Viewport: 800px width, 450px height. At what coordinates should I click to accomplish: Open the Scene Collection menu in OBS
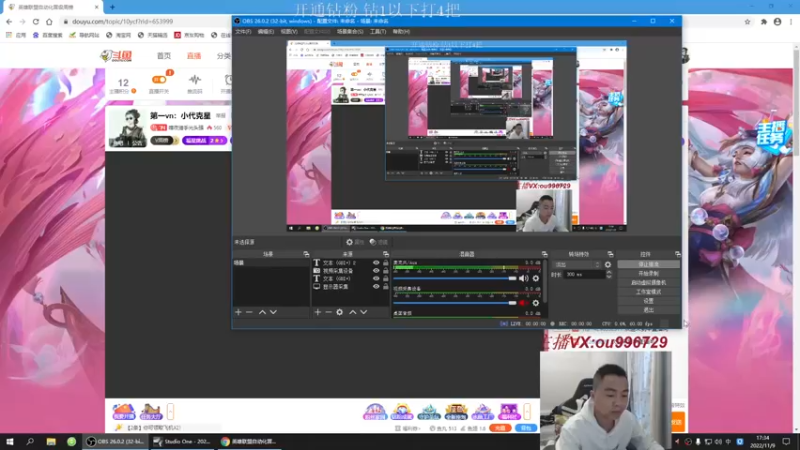pyautogui.click(x=350, y=32)
